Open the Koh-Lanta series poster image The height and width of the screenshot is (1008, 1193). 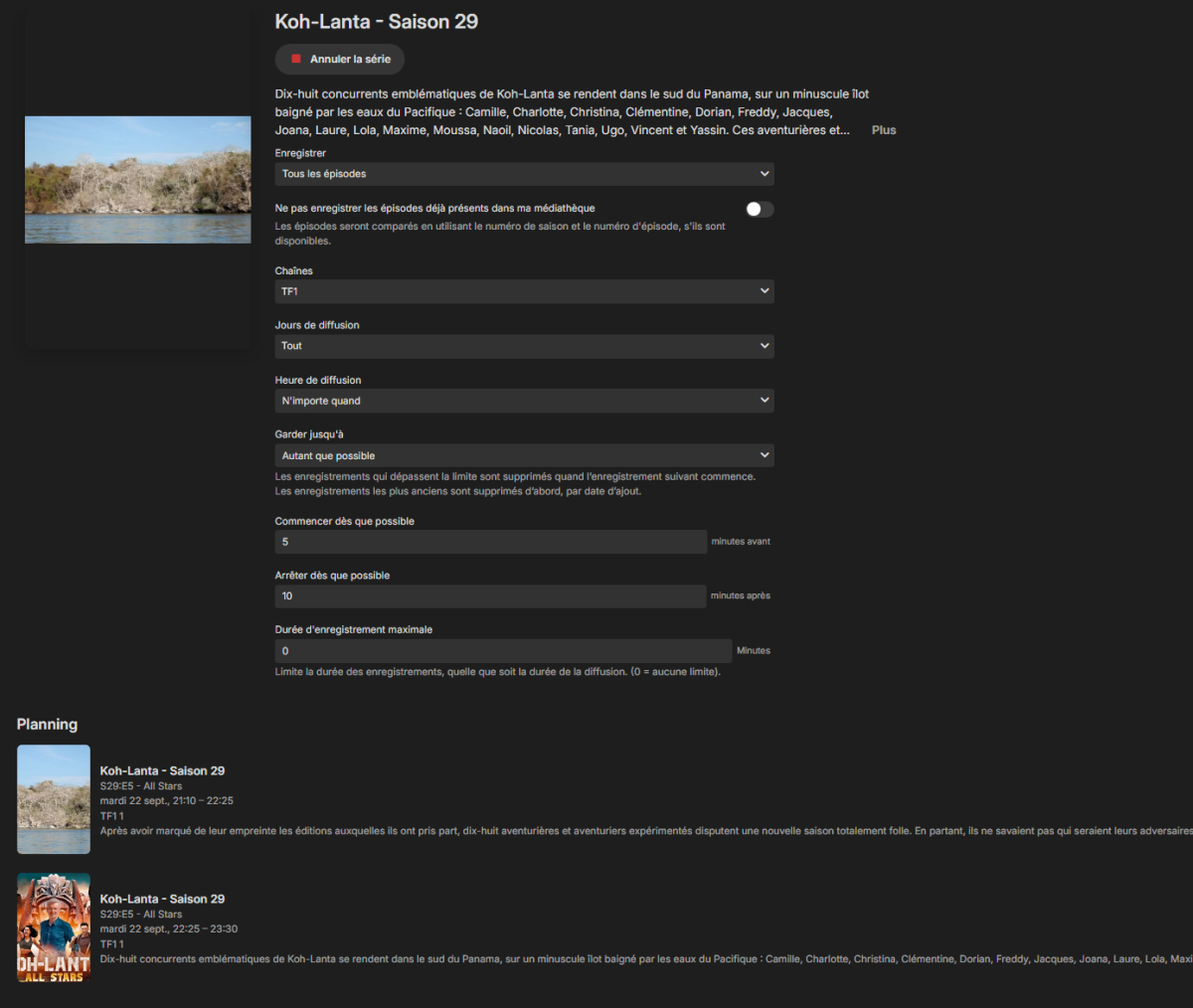tap(138, 180)
